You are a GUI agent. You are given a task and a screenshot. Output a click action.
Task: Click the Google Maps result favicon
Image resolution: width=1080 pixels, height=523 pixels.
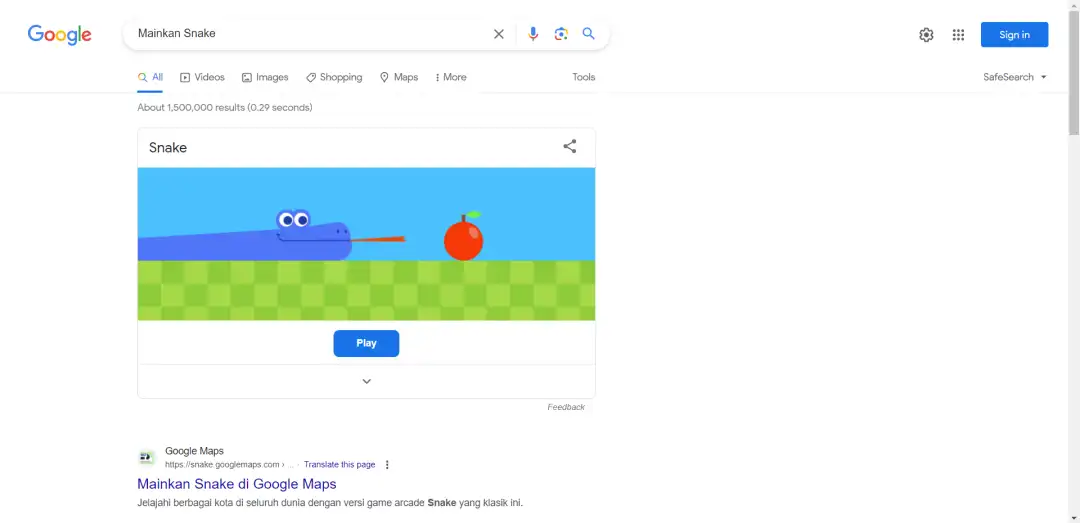tap(146, 458)
